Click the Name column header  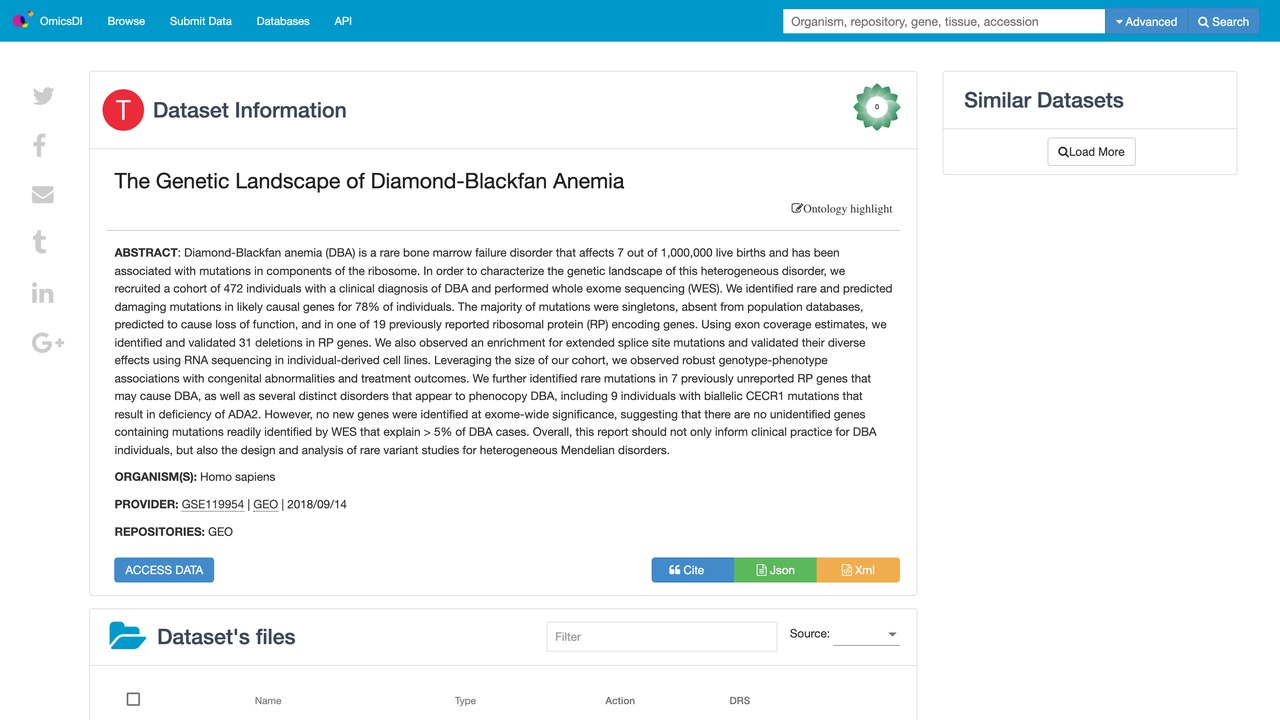click(268, 700)
